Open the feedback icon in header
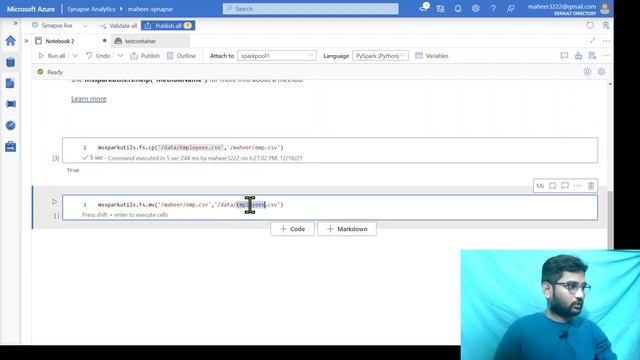This screenshot has height=360, width=640. tap(511, 9)
